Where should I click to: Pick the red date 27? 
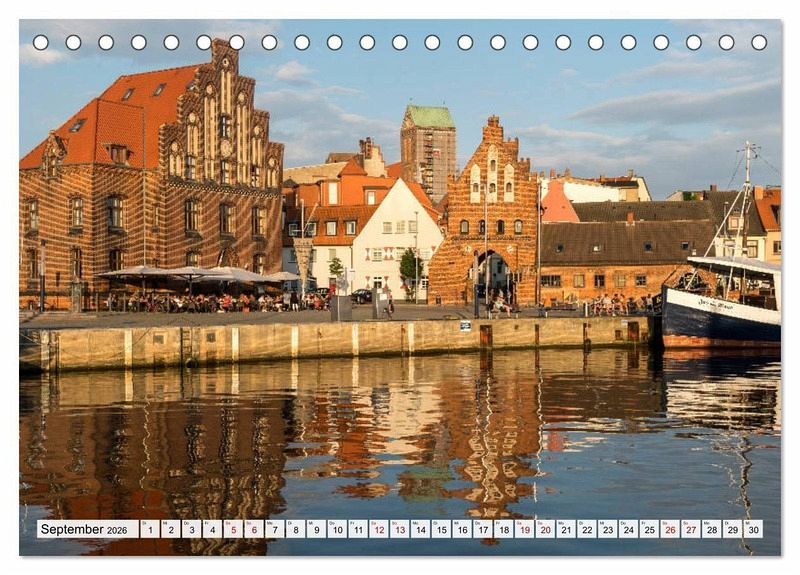coord(690,529)
